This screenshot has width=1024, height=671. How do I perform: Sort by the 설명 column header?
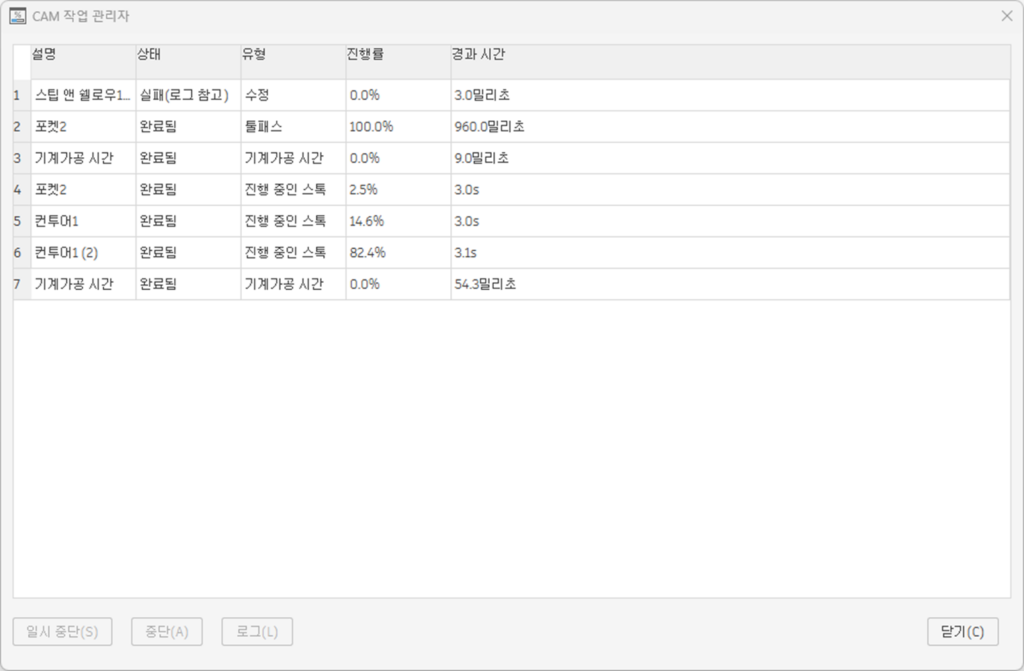coord(83,62)
